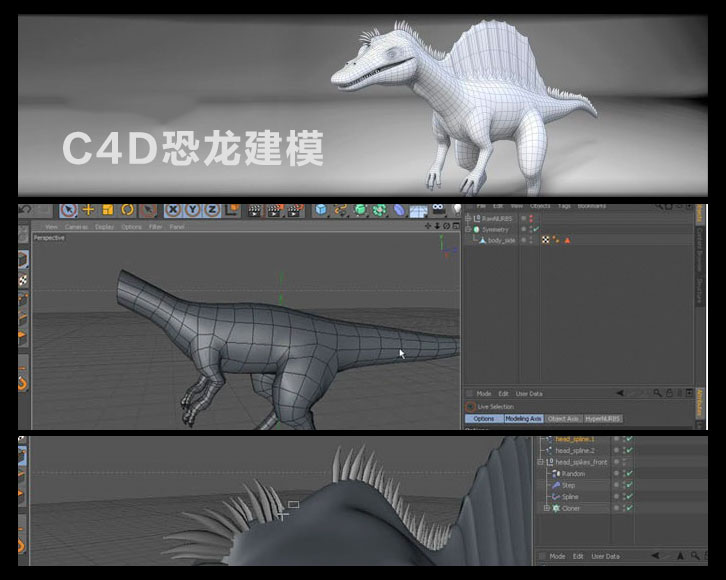Toggle the Symmetry enable checkmark

tap(536, 229)
